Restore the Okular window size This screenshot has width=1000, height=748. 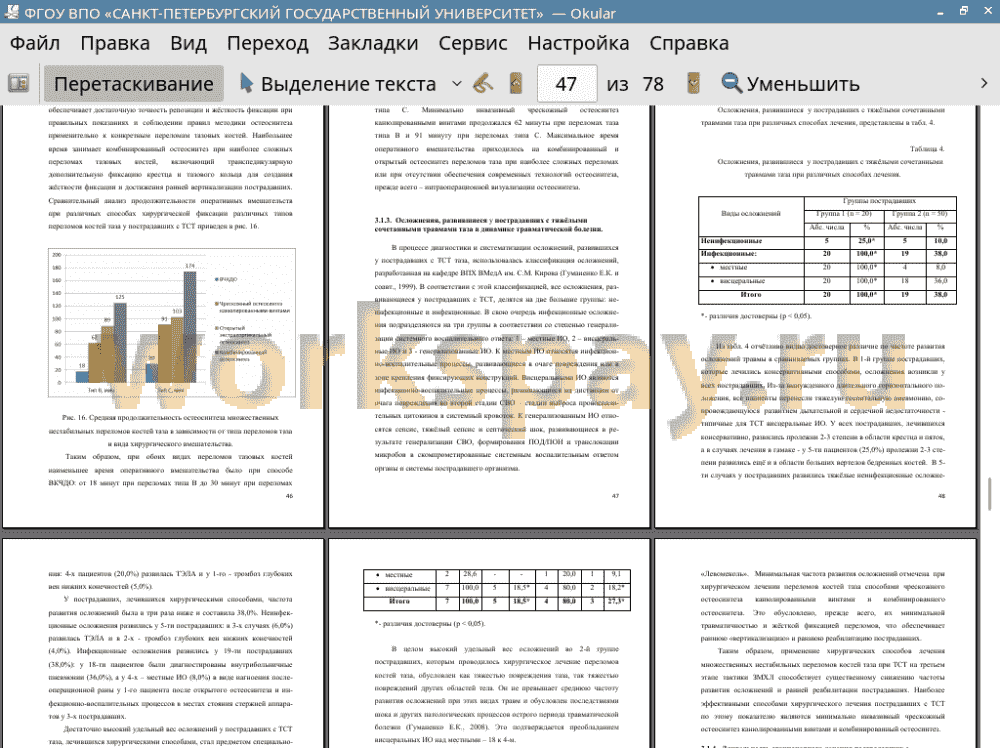(964, 11)
